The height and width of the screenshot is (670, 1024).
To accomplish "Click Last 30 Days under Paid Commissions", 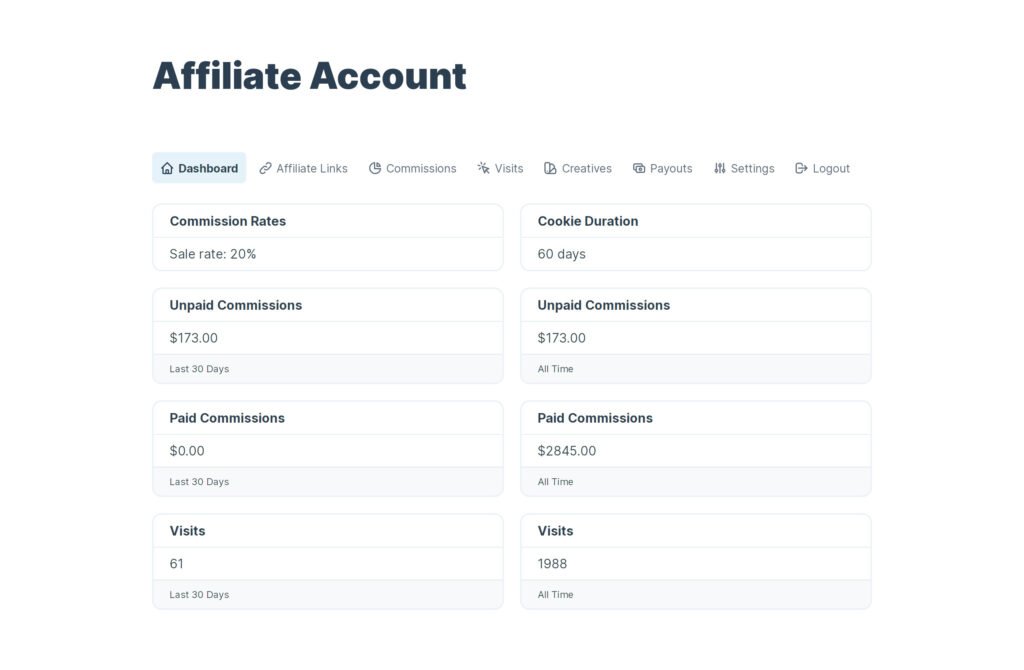I will (199, 482).
